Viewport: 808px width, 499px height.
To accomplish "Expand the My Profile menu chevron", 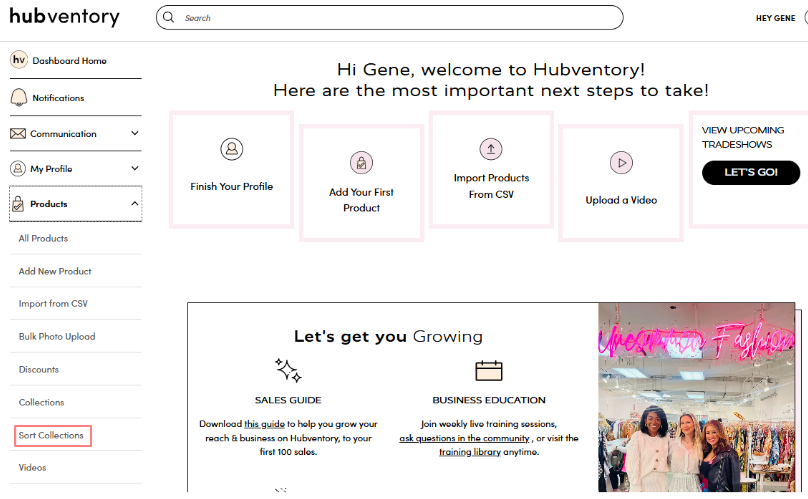I will pyautogui.click(x=134, y=168).
